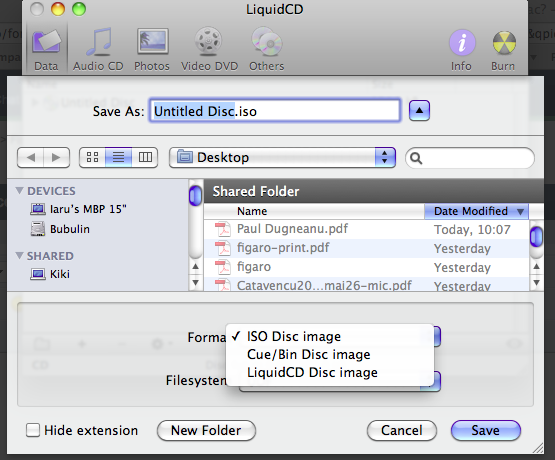Switch file browser to column view
Image resolution: width=555 pixels, height=460 pixels.
(x=145, y=157)
